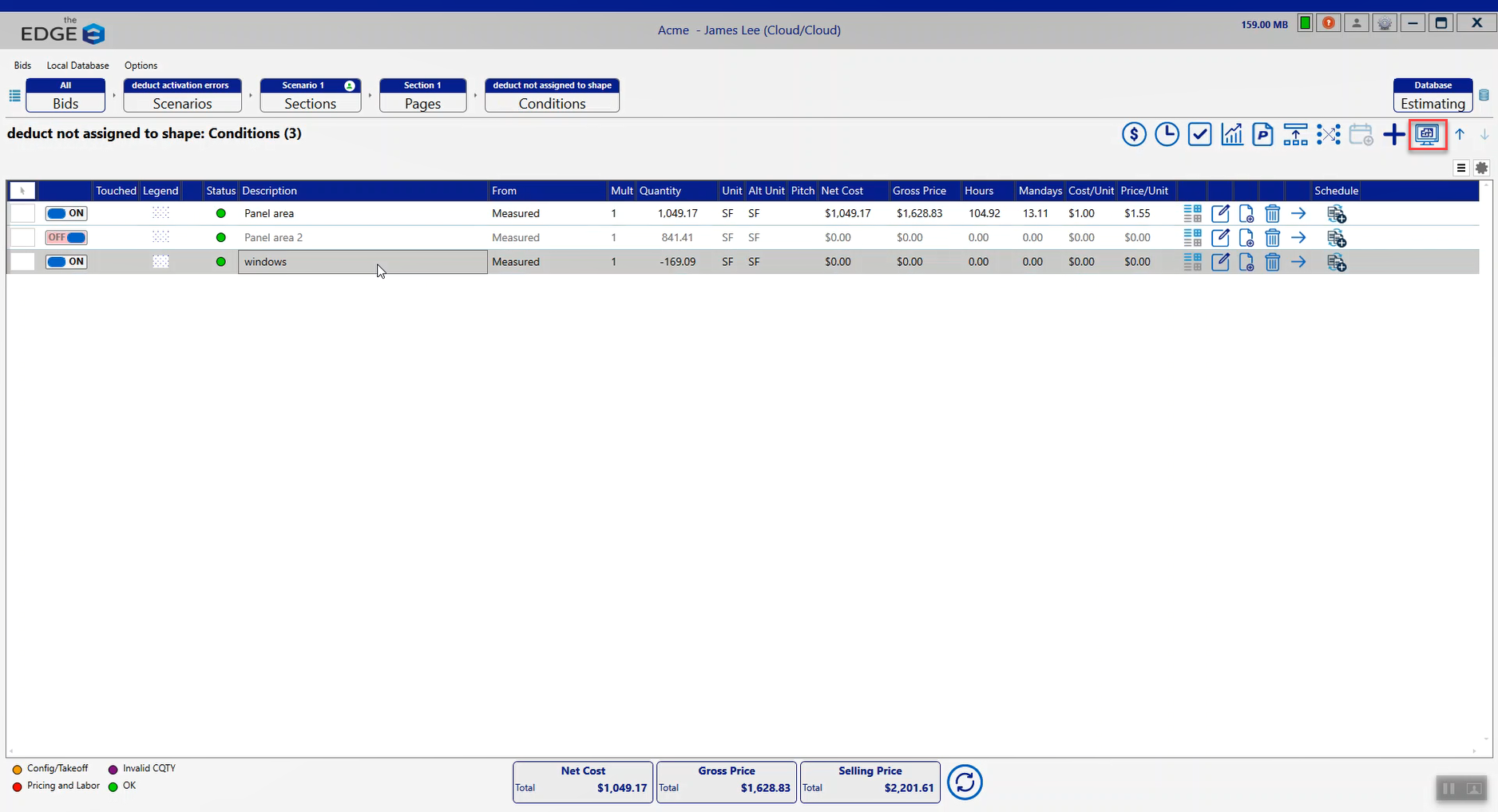Switch off the windows condition toggle

[x=66, y=261]
